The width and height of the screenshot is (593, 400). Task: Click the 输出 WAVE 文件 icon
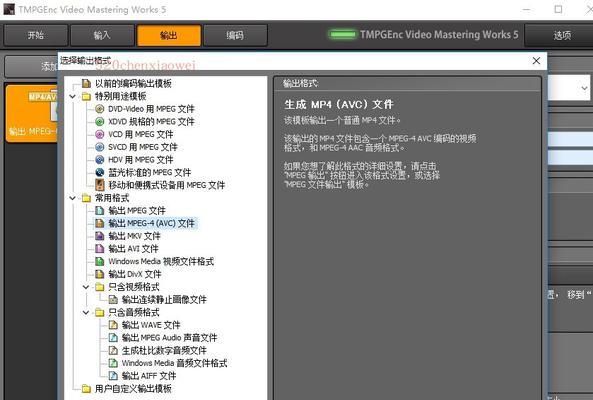(113, 325)
